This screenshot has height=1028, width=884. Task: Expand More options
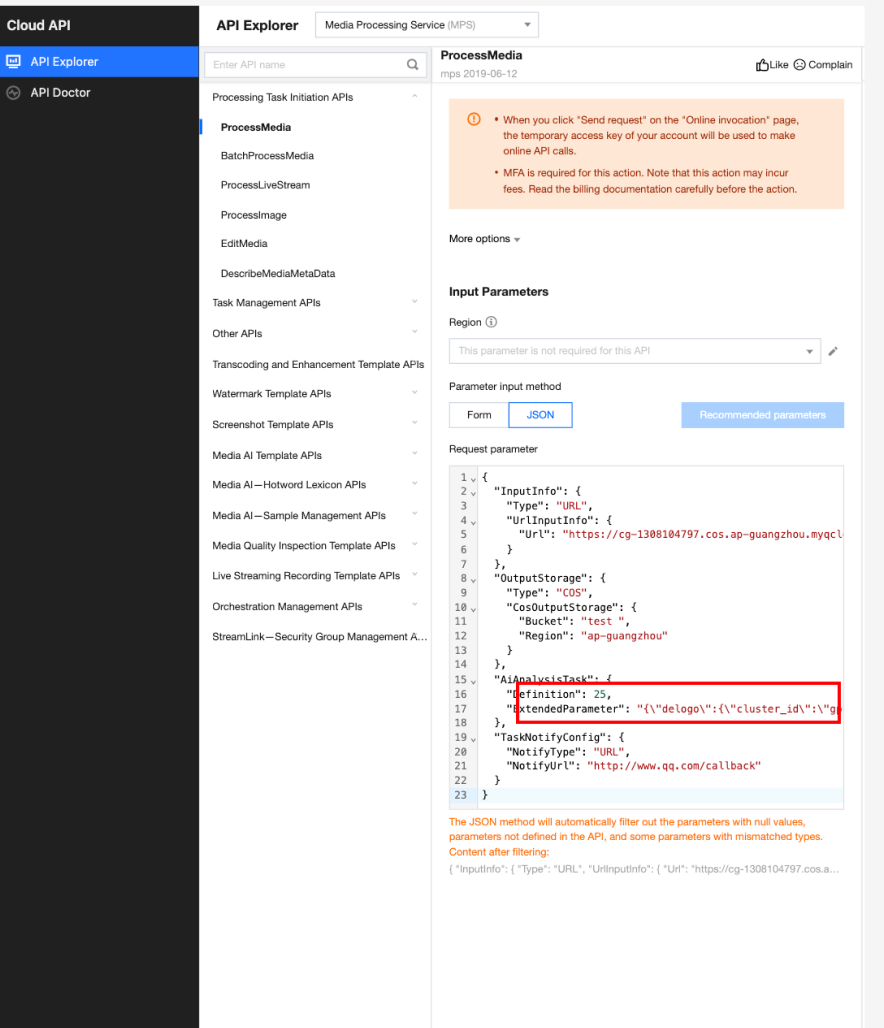pyautogui.click(x=484, y=239)
